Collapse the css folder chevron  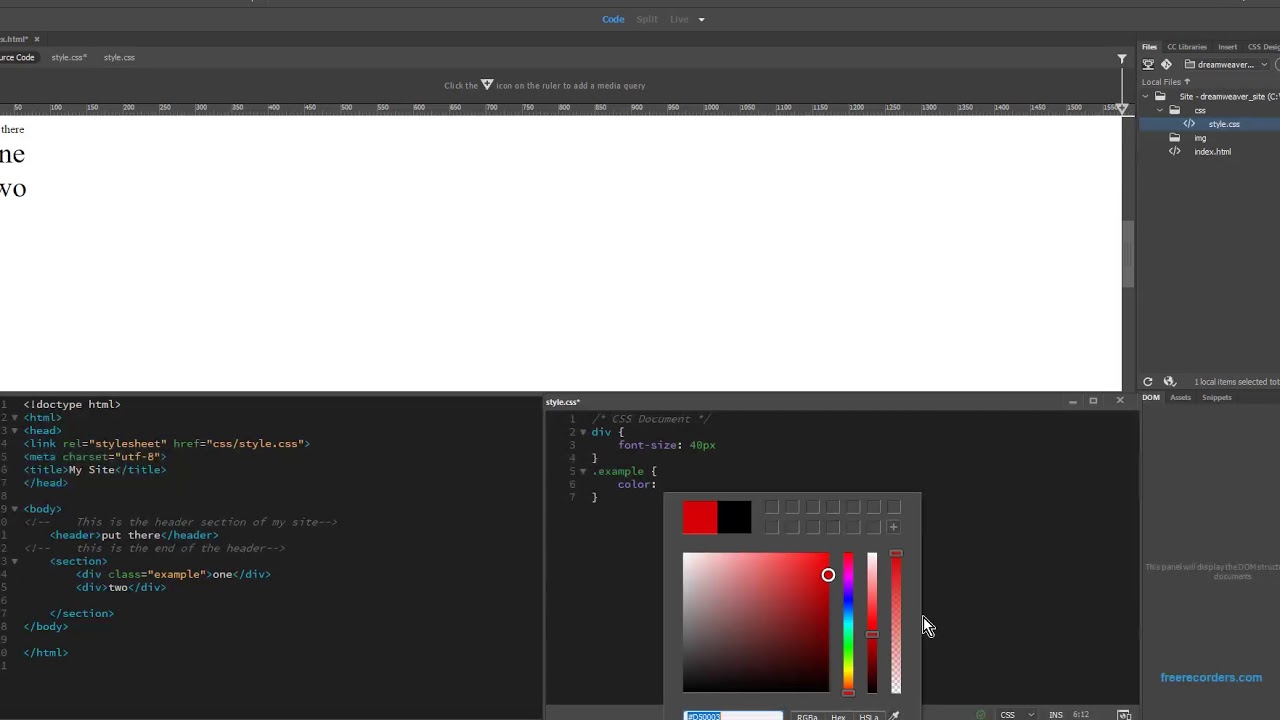[1160, 110]
